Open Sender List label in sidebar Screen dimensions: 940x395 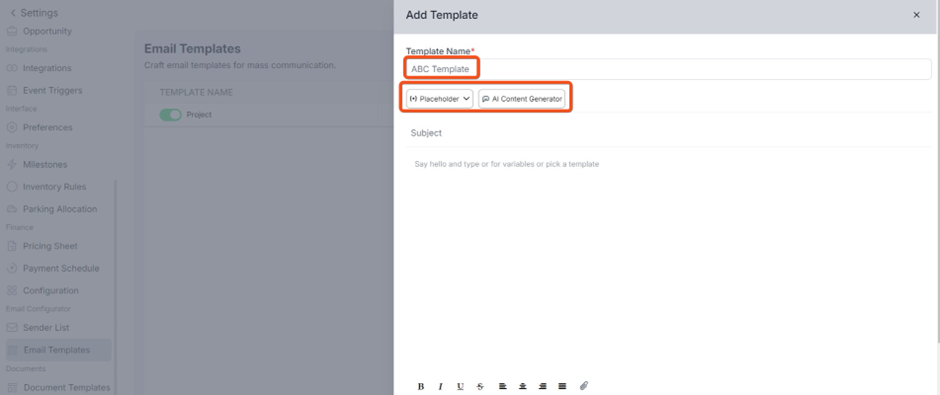point(46,328)
